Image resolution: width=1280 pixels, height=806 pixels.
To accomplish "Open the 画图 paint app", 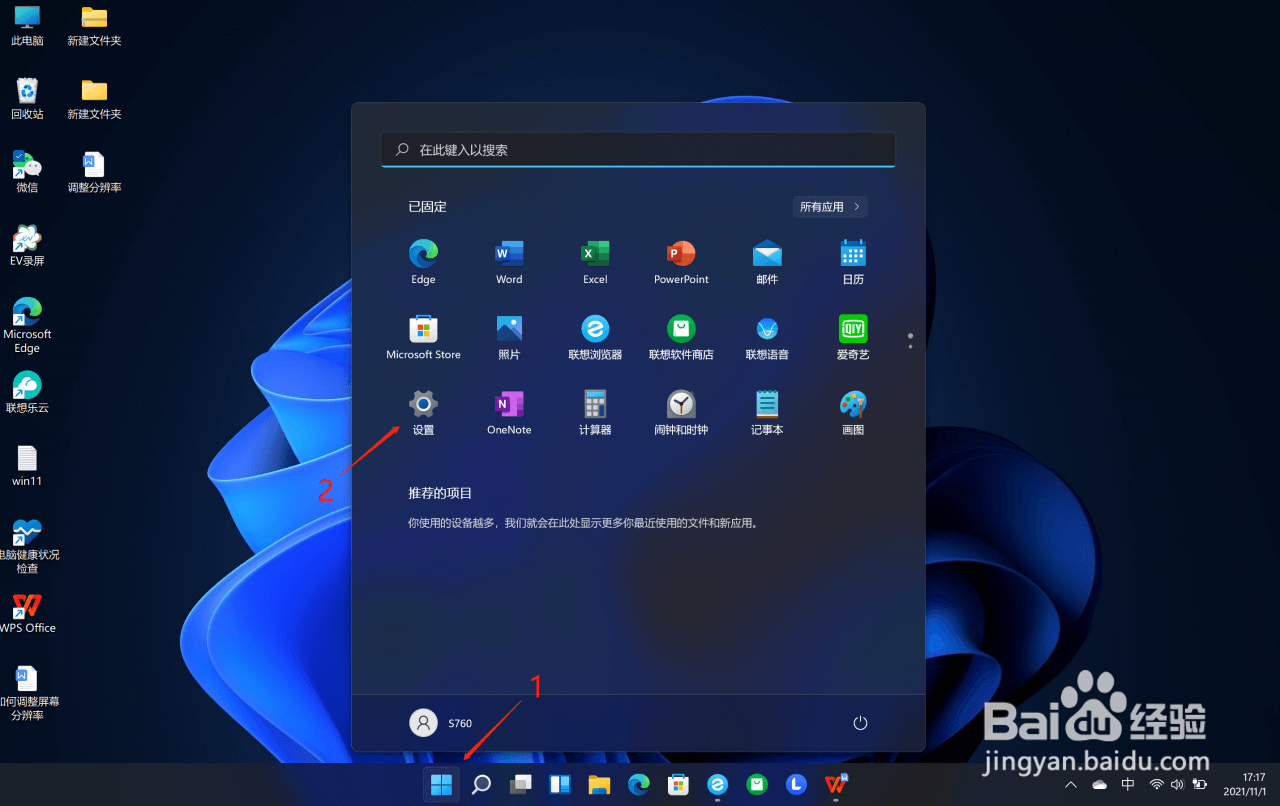I will tap(853, 412).
